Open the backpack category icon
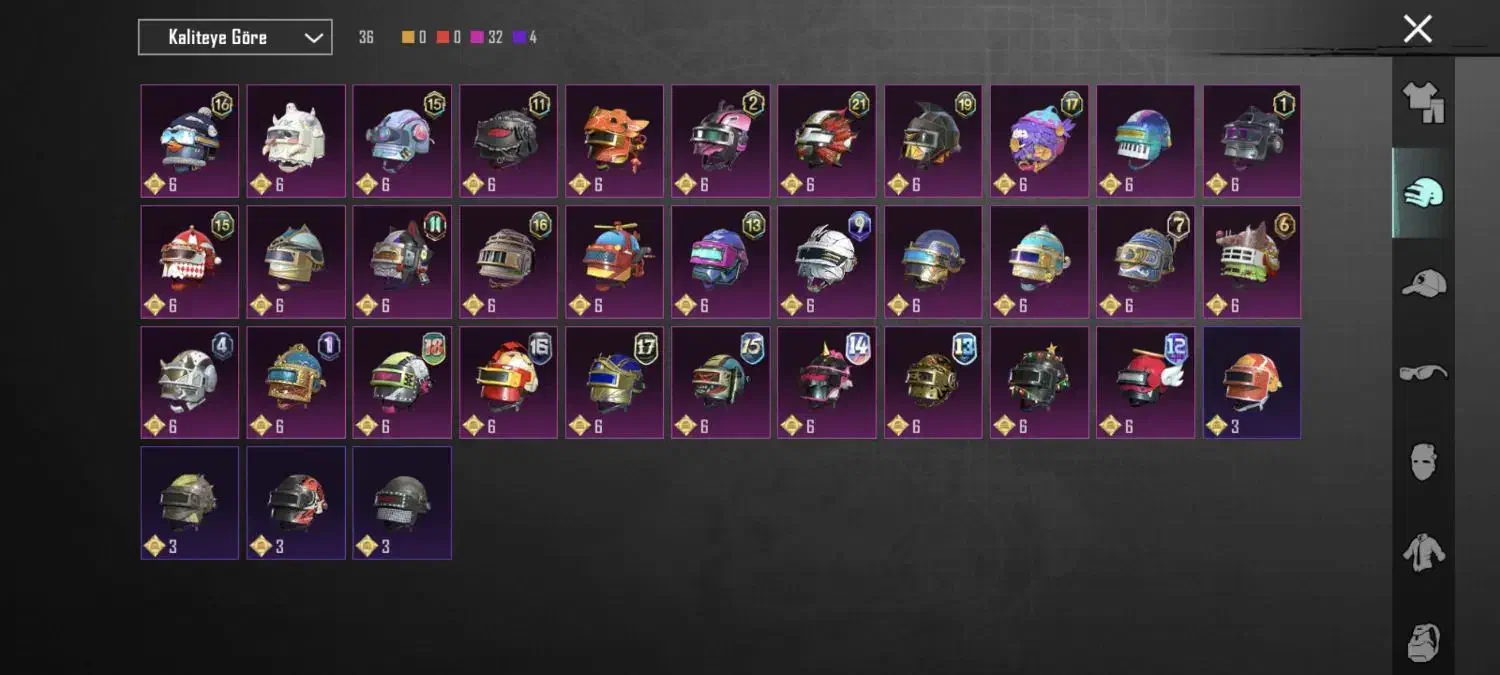Viewport: 1500px width, 675px height. tap(1424, 640)
